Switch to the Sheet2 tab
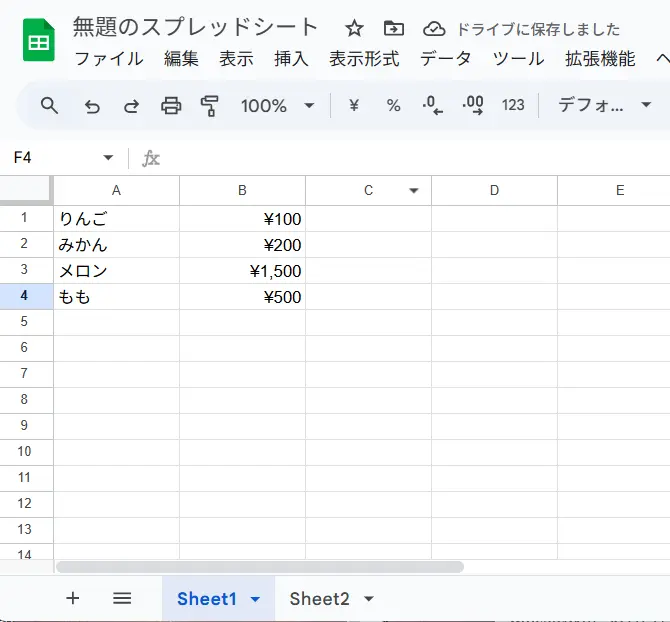 319,599
